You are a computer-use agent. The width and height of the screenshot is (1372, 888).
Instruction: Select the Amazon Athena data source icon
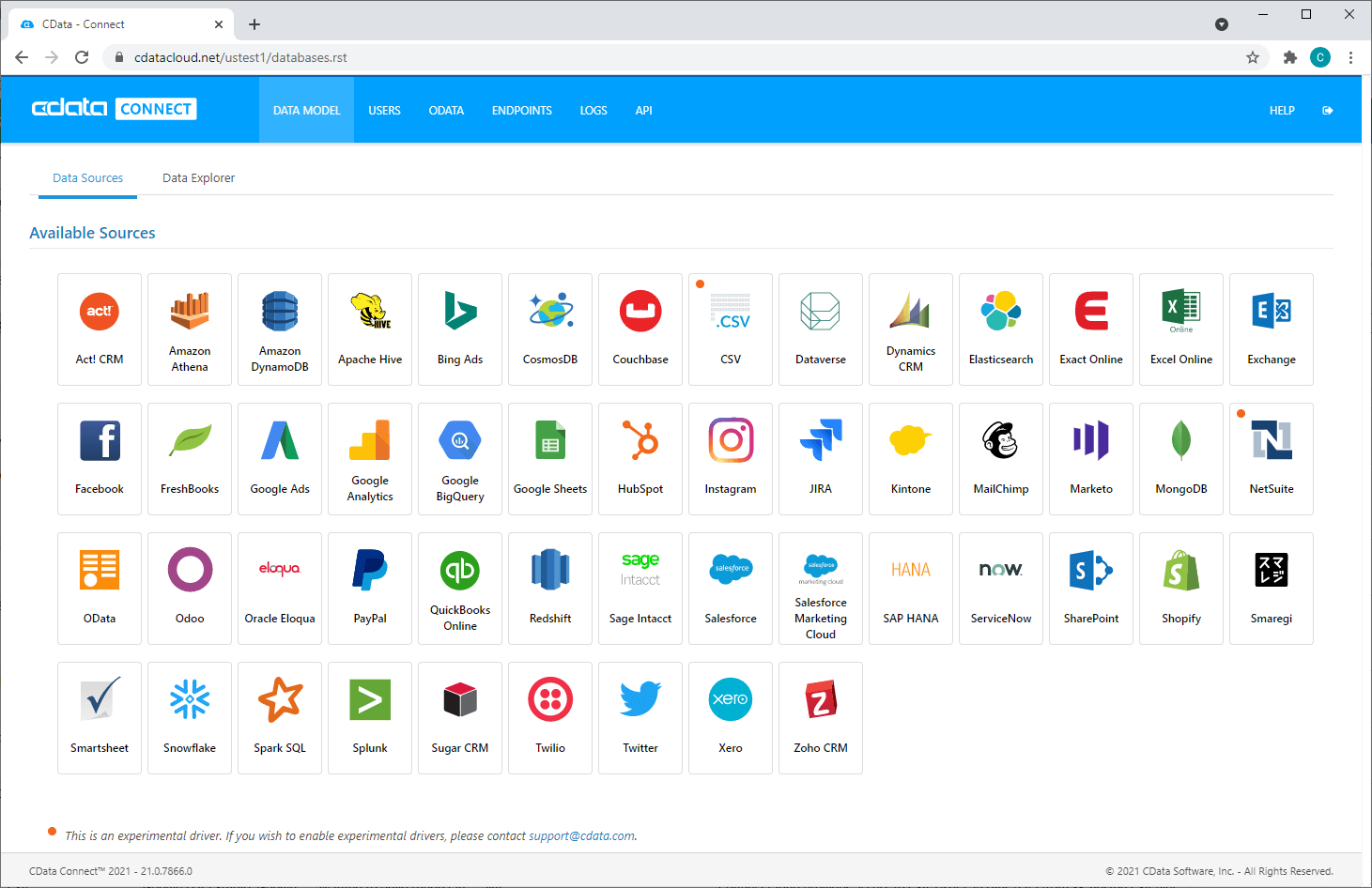click(x=190, y=329)
